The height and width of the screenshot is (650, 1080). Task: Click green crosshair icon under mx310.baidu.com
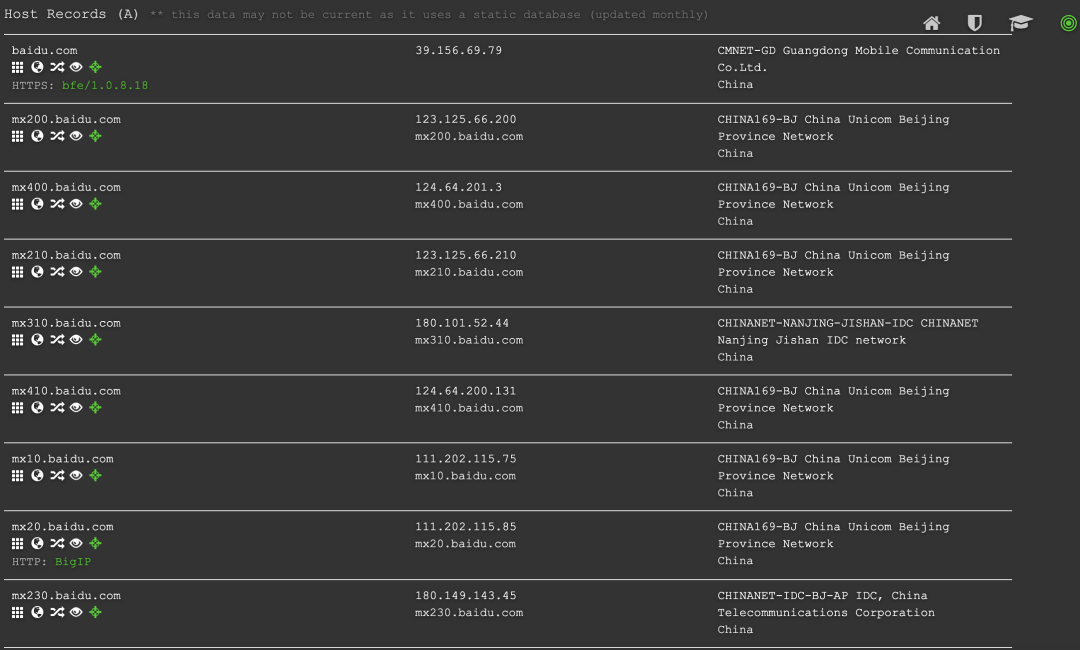pos(95,339)
